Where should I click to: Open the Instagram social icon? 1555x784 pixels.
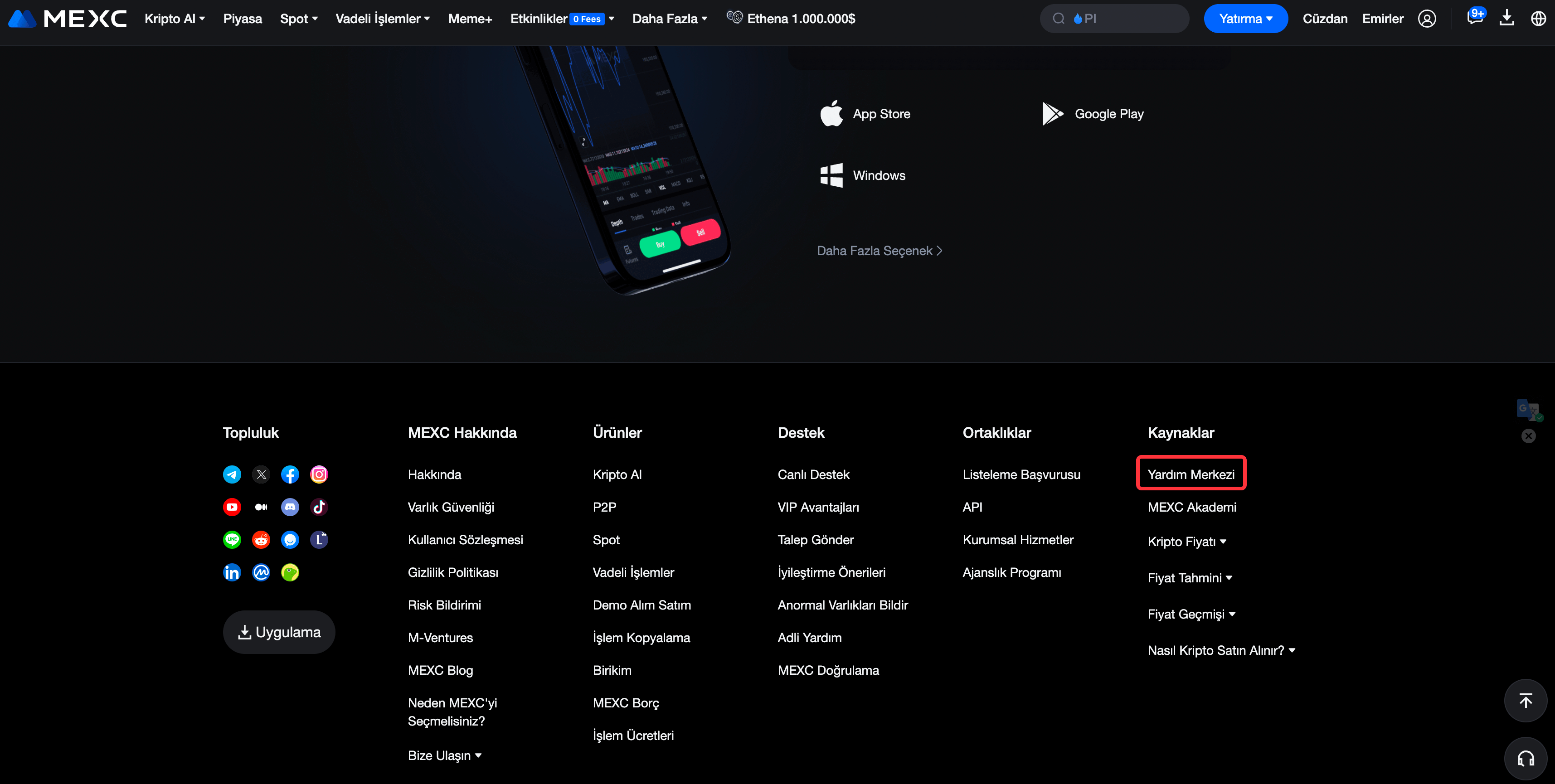coord(319,474)
